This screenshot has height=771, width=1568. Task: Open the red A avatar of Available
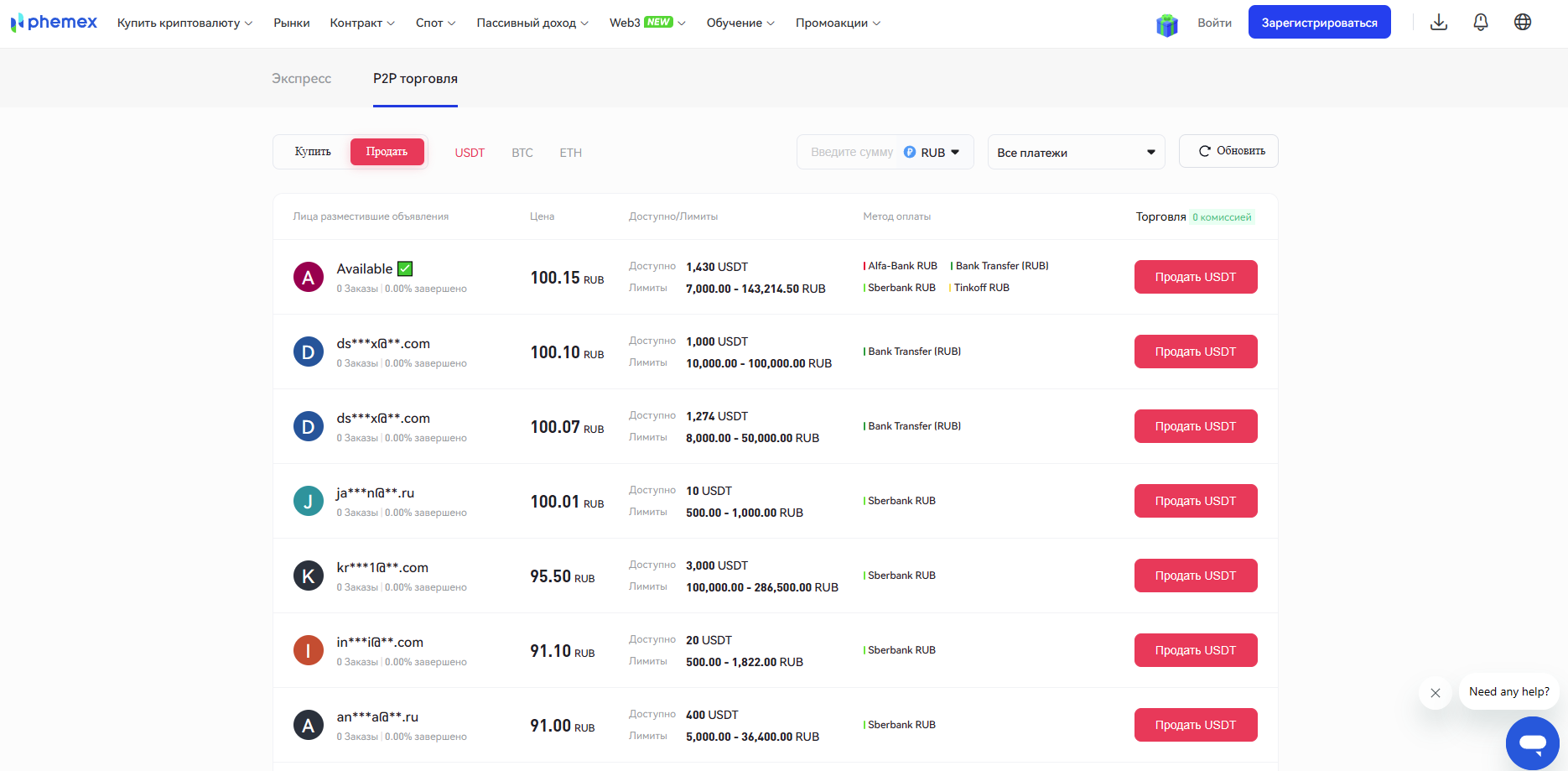click(309, 277)
